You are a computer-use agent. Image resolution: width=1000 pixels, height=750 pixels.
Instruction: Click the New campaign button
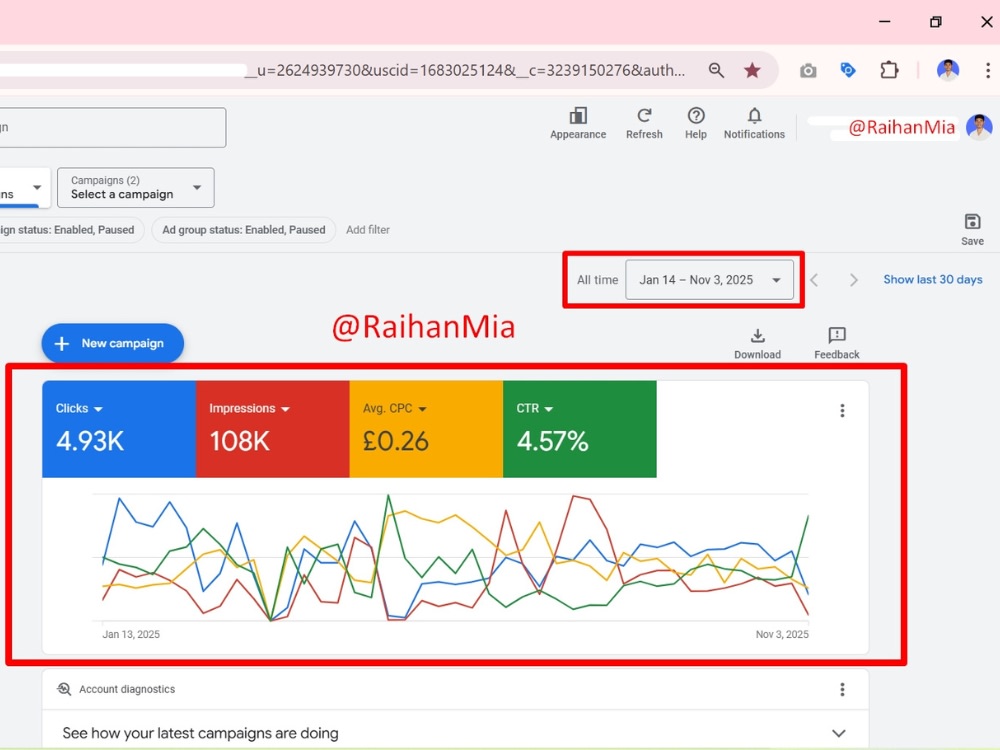(113, 343)
